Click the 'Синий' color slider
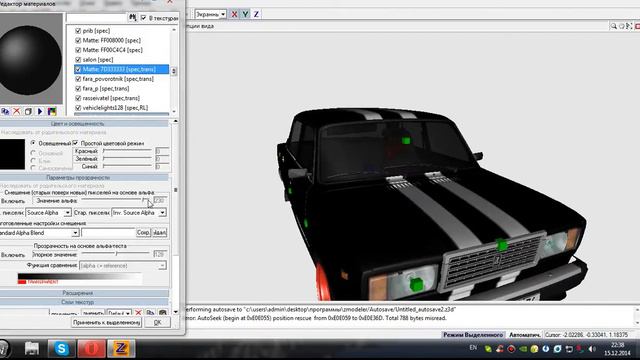Image resolution: width=640 pixels, height=360 pixels. click(x=128, y=166)
